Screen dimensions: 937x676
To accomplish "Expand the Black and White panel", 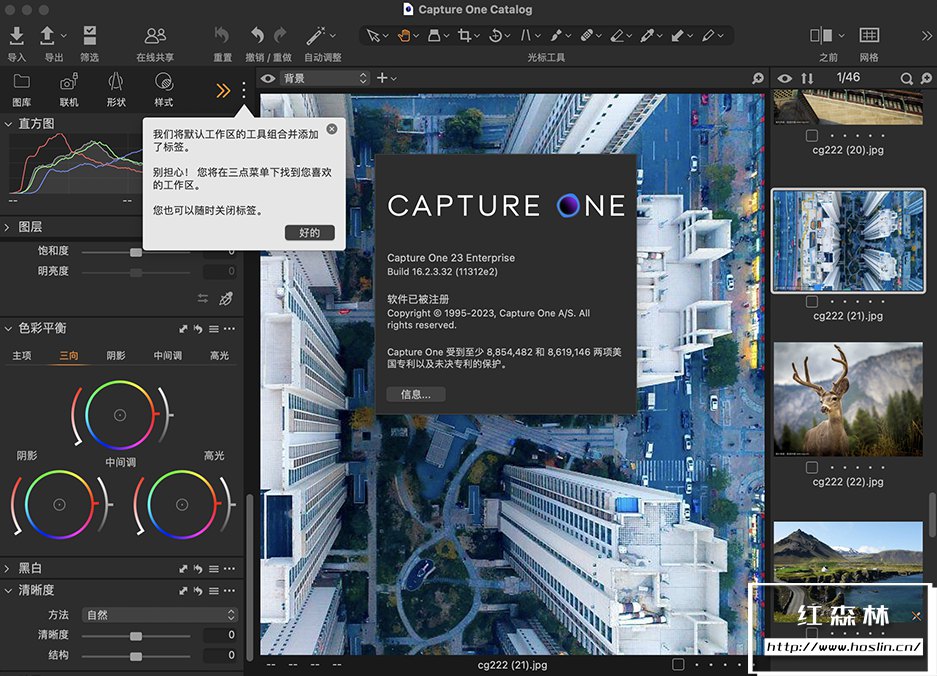I will tap(9, 568).
